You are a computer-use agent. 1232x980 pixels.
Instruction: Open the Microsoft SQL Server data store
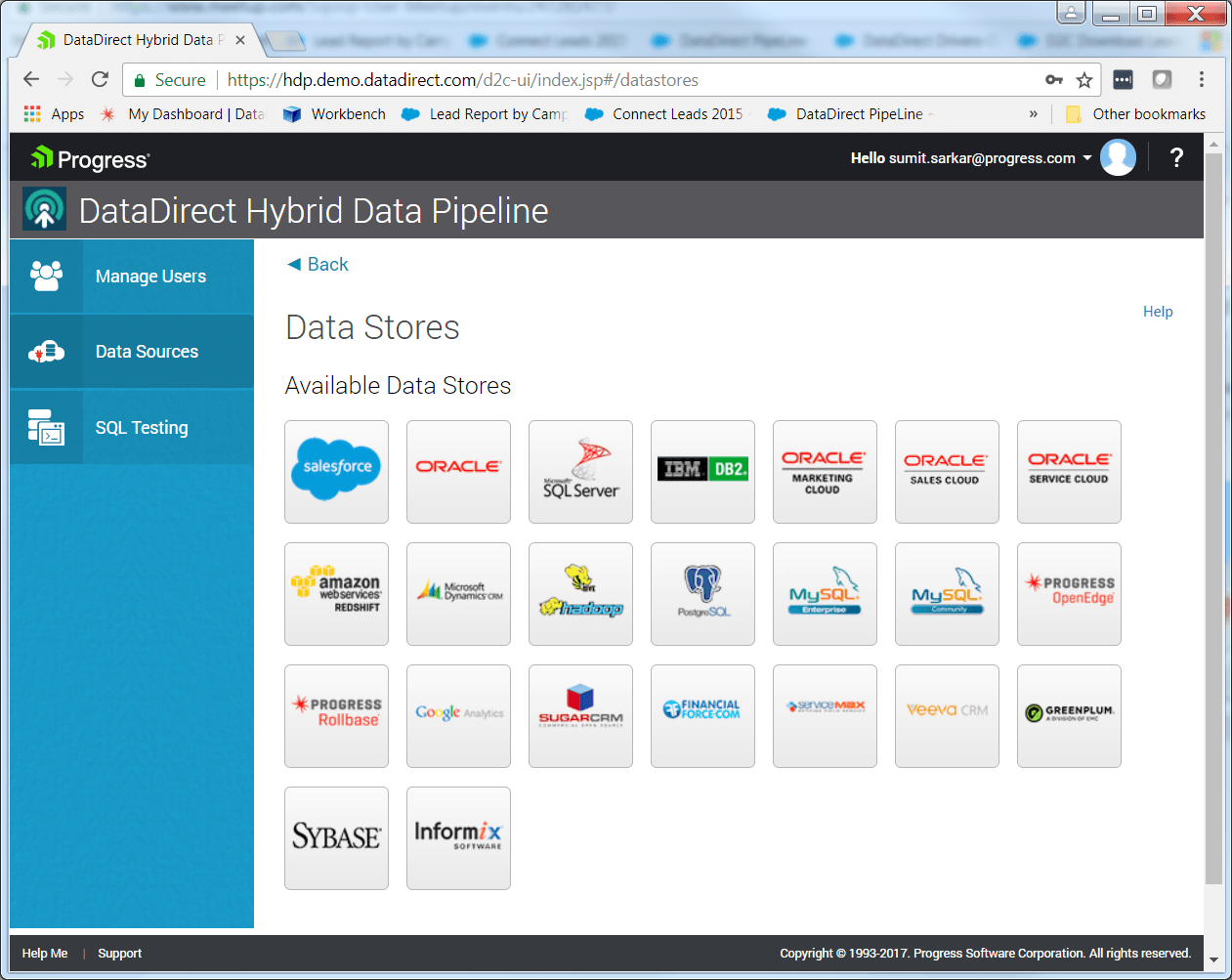pyautogui.click(x=580, y=472)
